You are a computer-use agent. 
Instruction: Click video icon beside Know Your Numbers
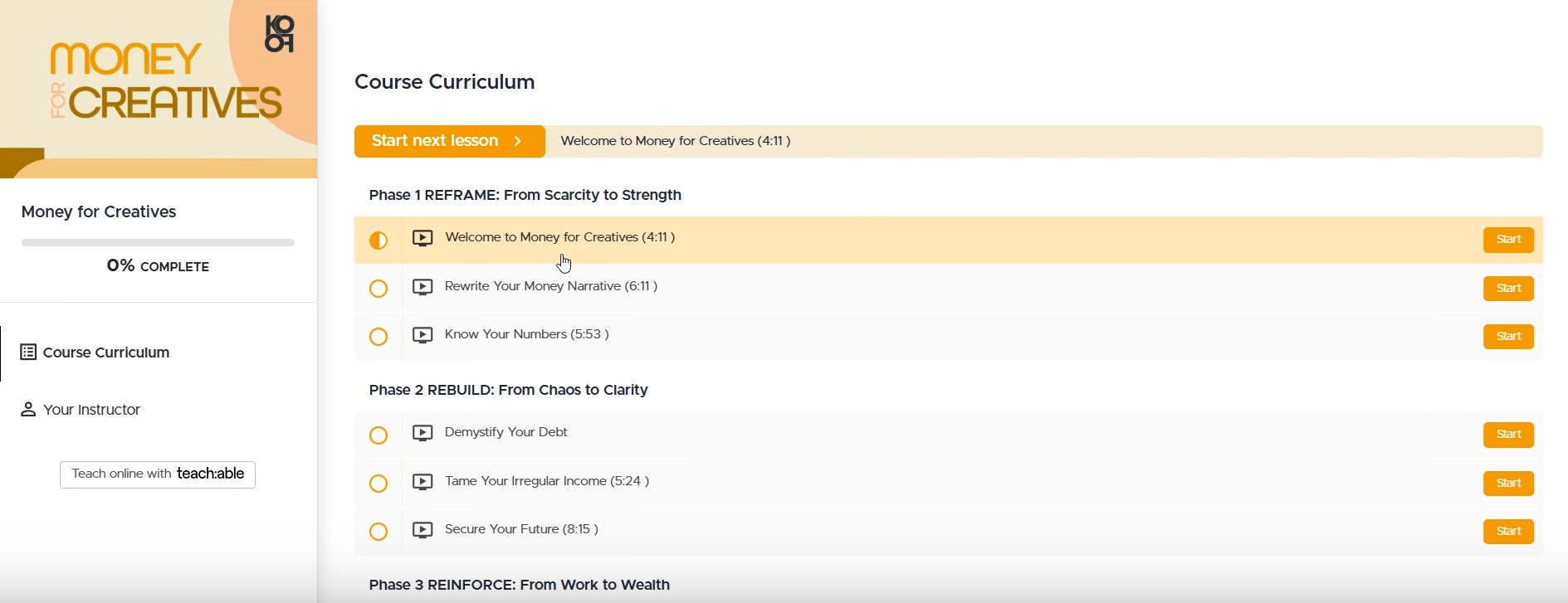[x=423, y=335]
